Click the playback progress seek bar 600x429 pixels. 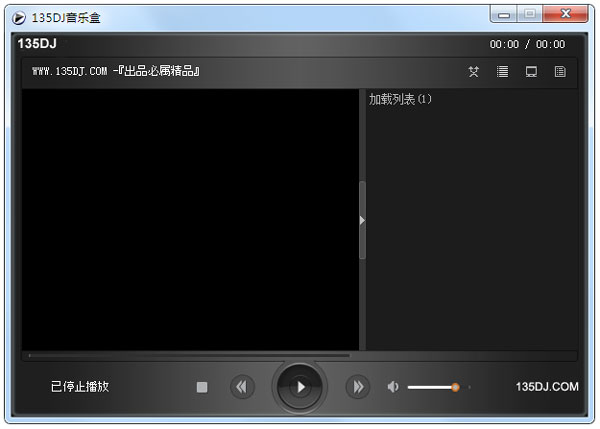click(x=190, y=355)
